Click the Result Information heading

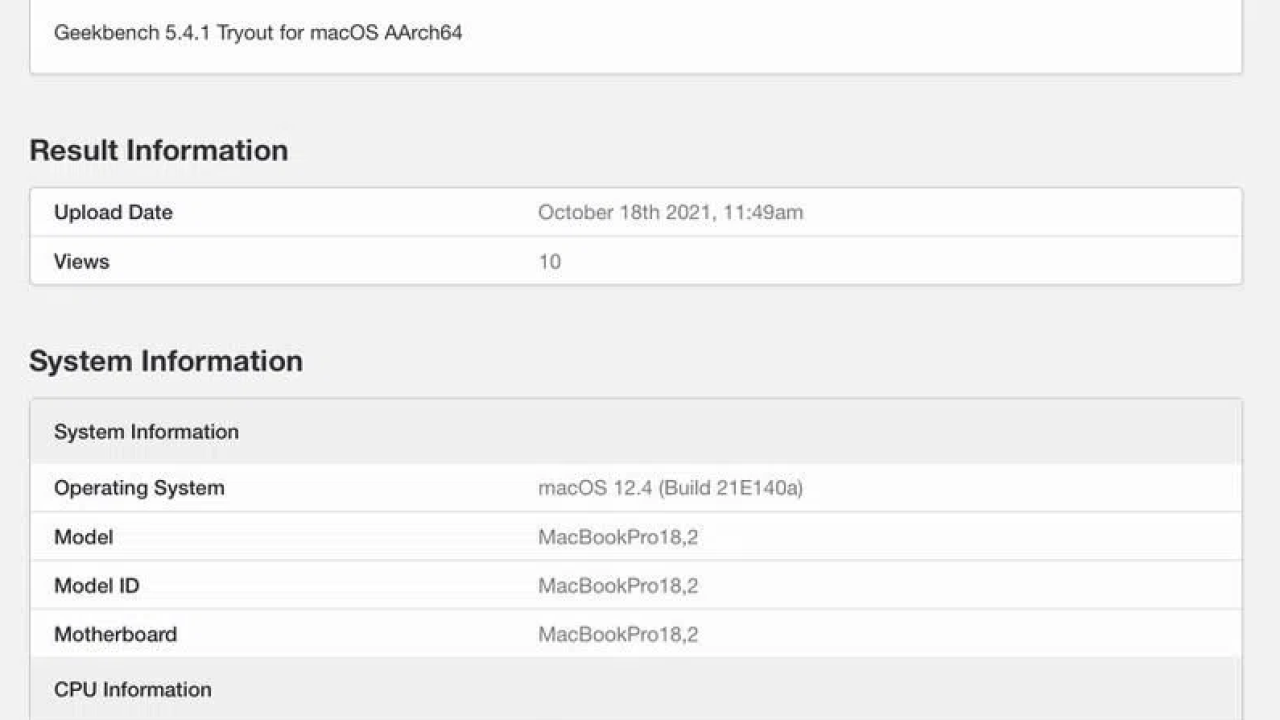(x=158, y=150)
